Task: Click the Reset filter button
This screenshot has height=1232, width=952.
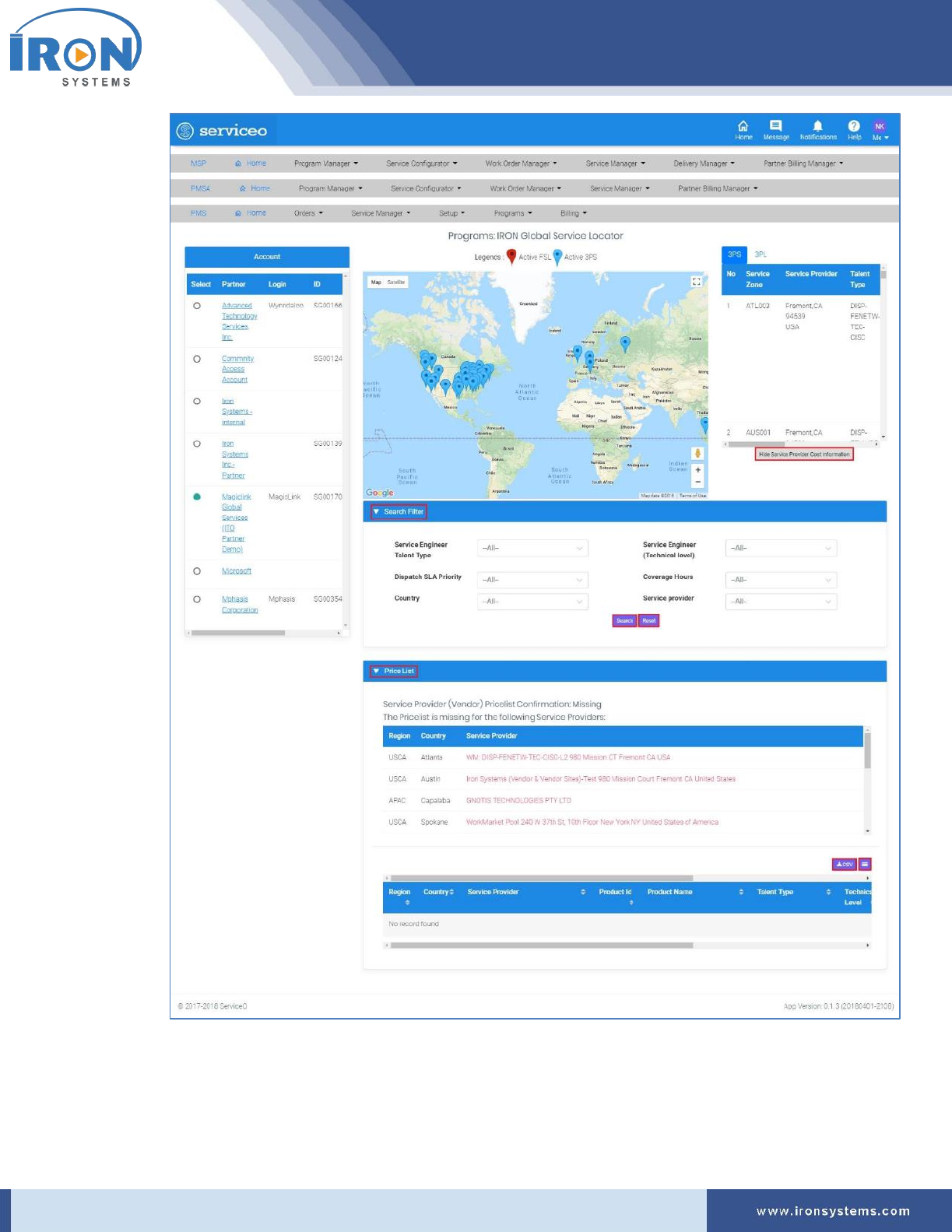Action: (649, 621)
